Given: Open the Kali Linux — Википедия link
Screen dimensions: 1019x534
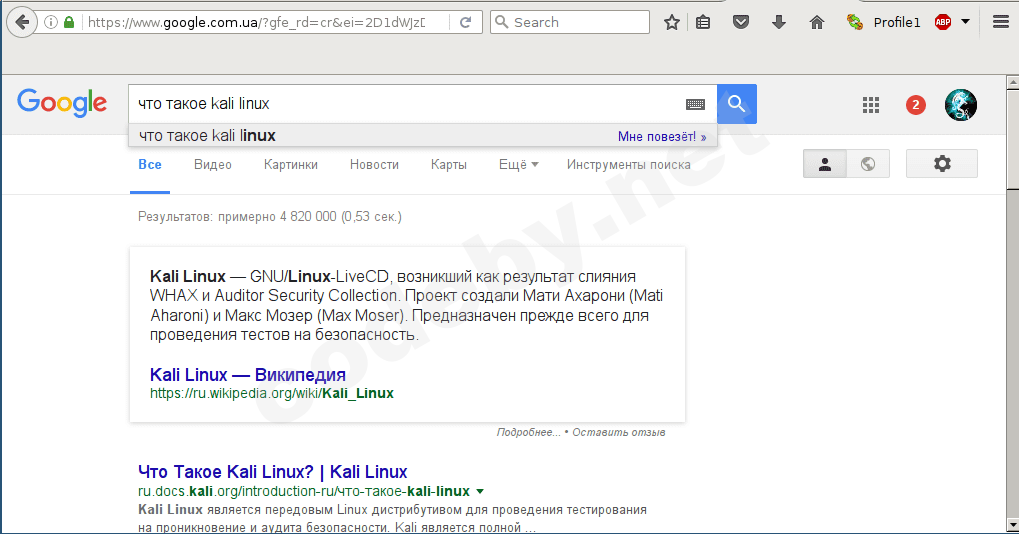Looking at the screenshot, I should tap(247, 375).
